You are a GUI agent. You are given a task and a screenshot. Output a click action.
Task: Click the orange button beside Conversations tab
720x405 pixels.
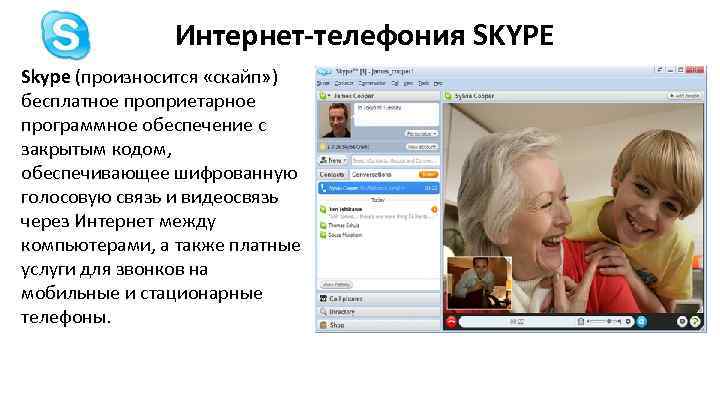(428, 174)
